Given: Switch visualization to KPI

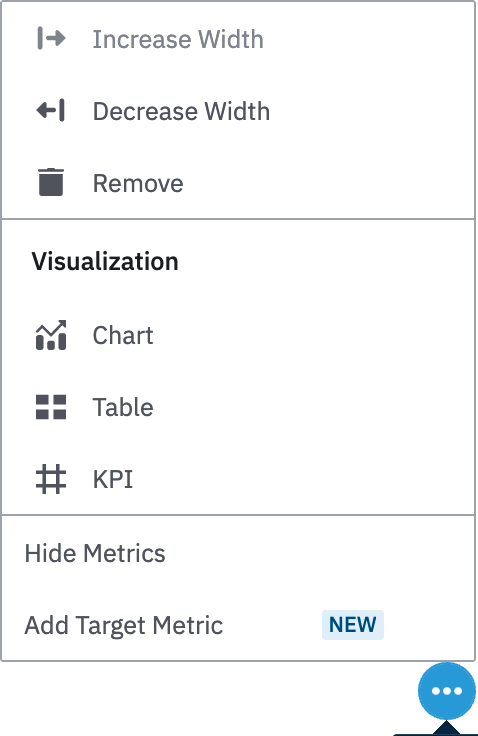Looking at the screenshot, I should click(x=113, y=479).
